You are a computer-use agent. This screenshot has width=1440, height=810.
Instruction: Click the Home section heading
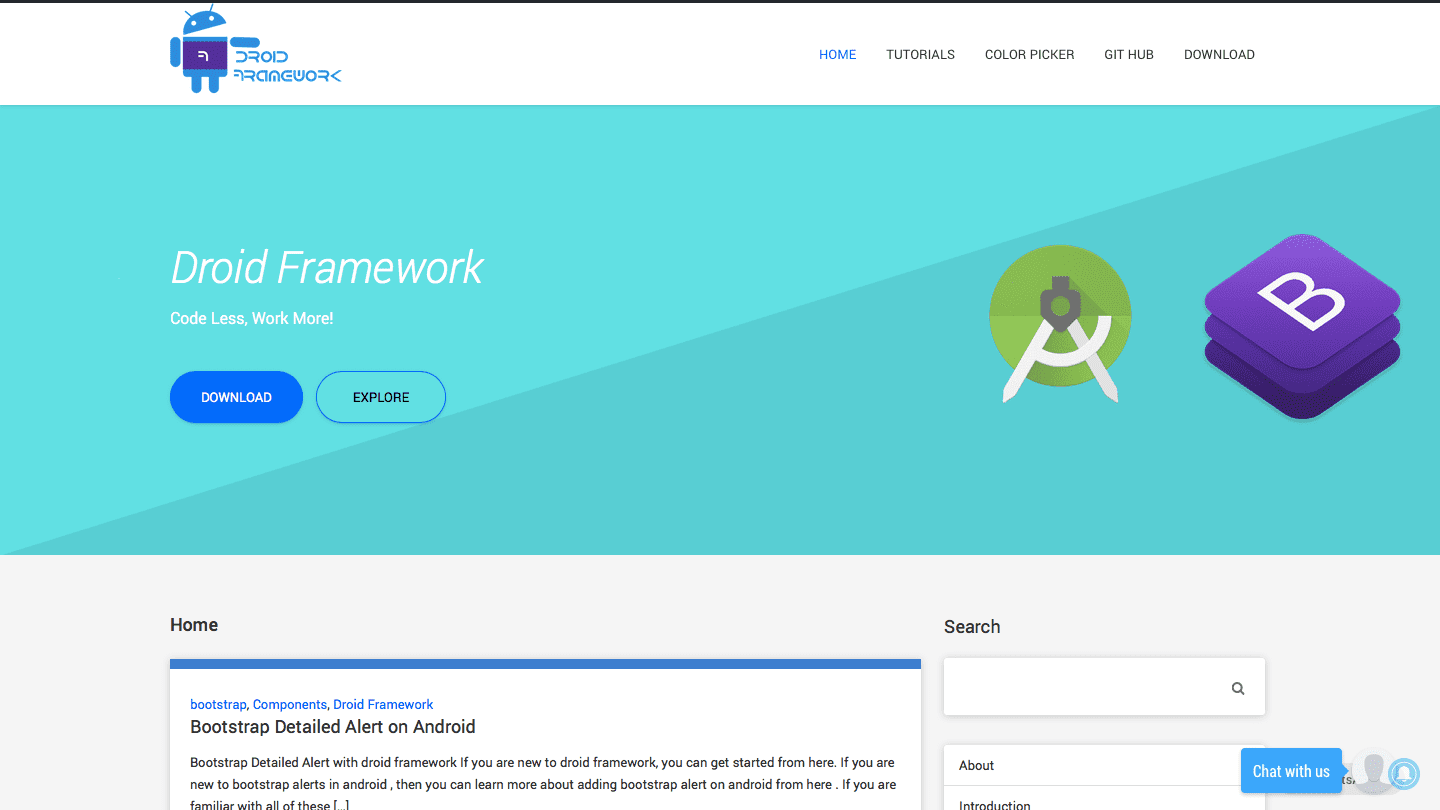tap(194, 625)
